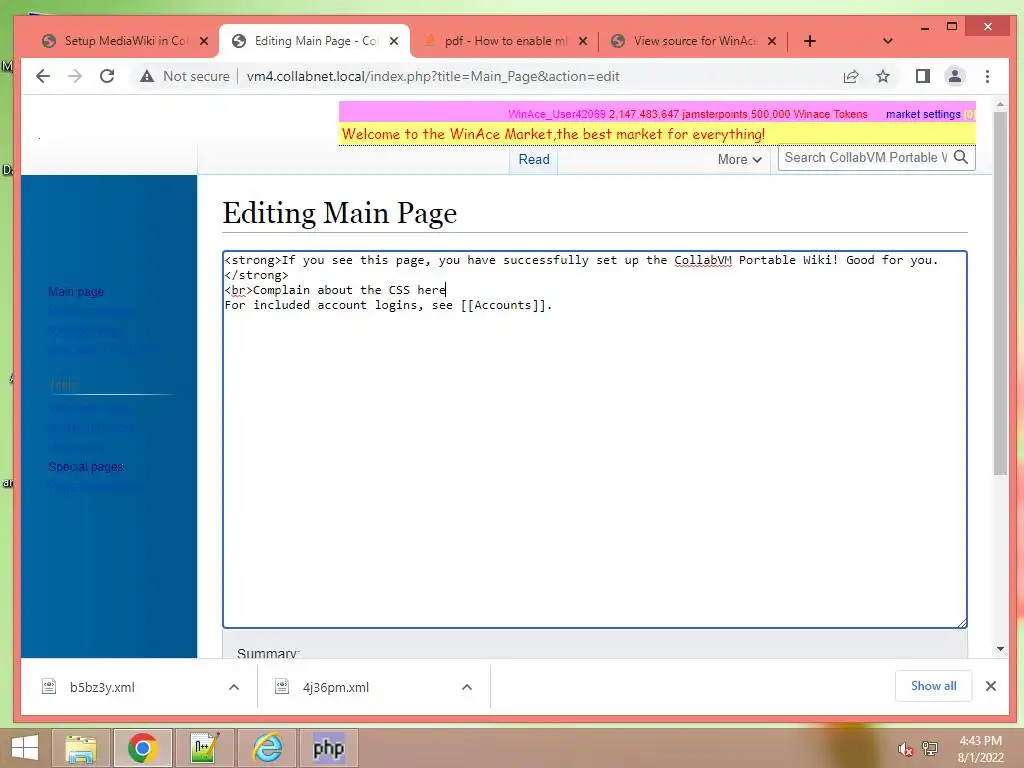This screenshot has height=768, width=1024.
Task: Open the side panel icon
Action: [x=922, y=76]
